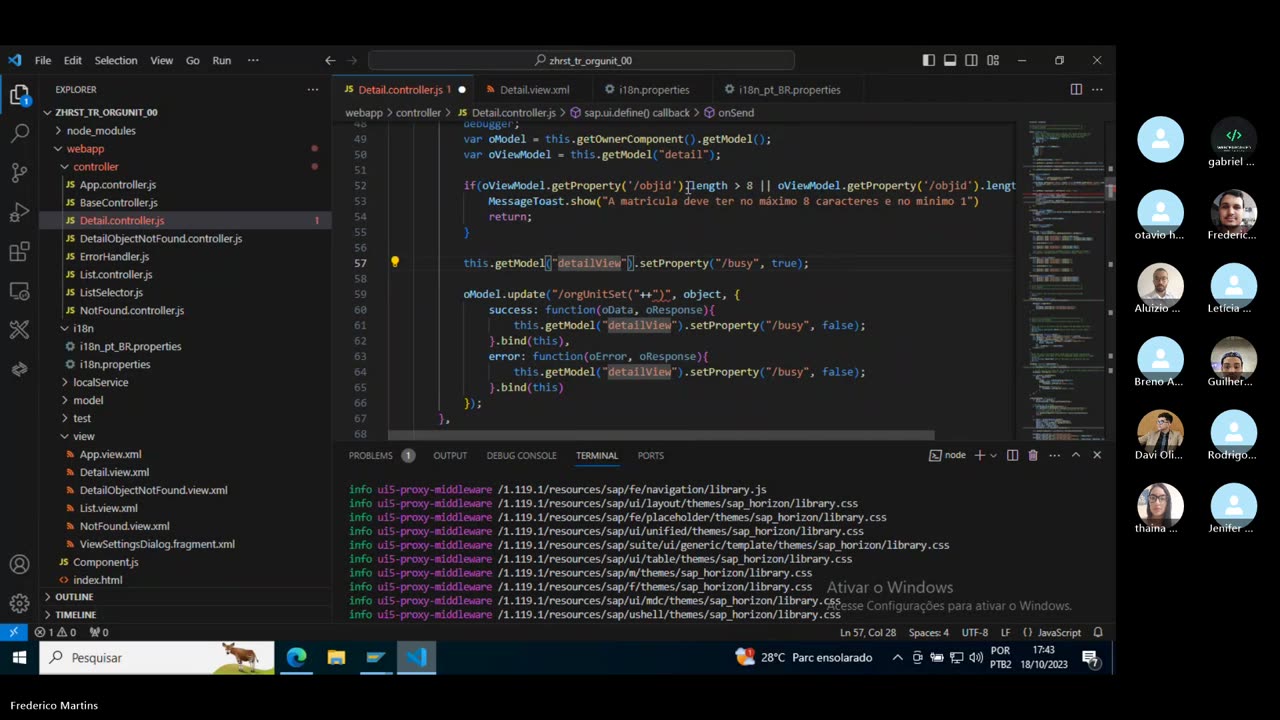Go back using the navigation arrow
1280x720 pixels.
click(x=330, y=60)
